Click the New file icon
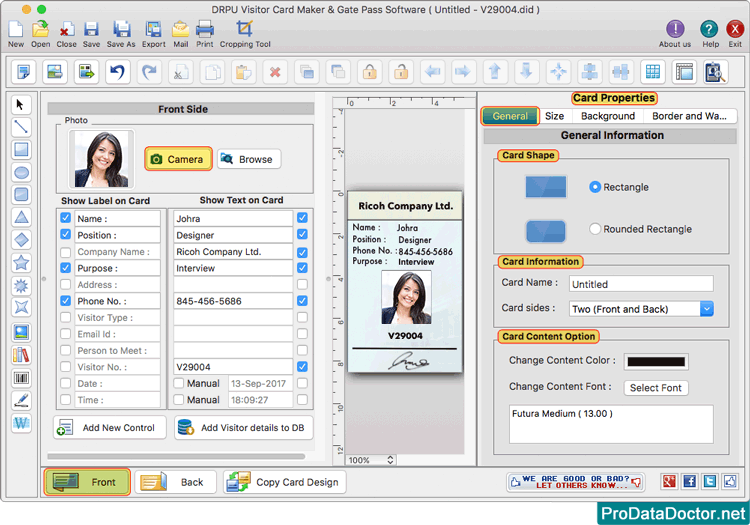The width and height of the screenshot is (750, 525). pyautogui.click(x=15, y=30)
